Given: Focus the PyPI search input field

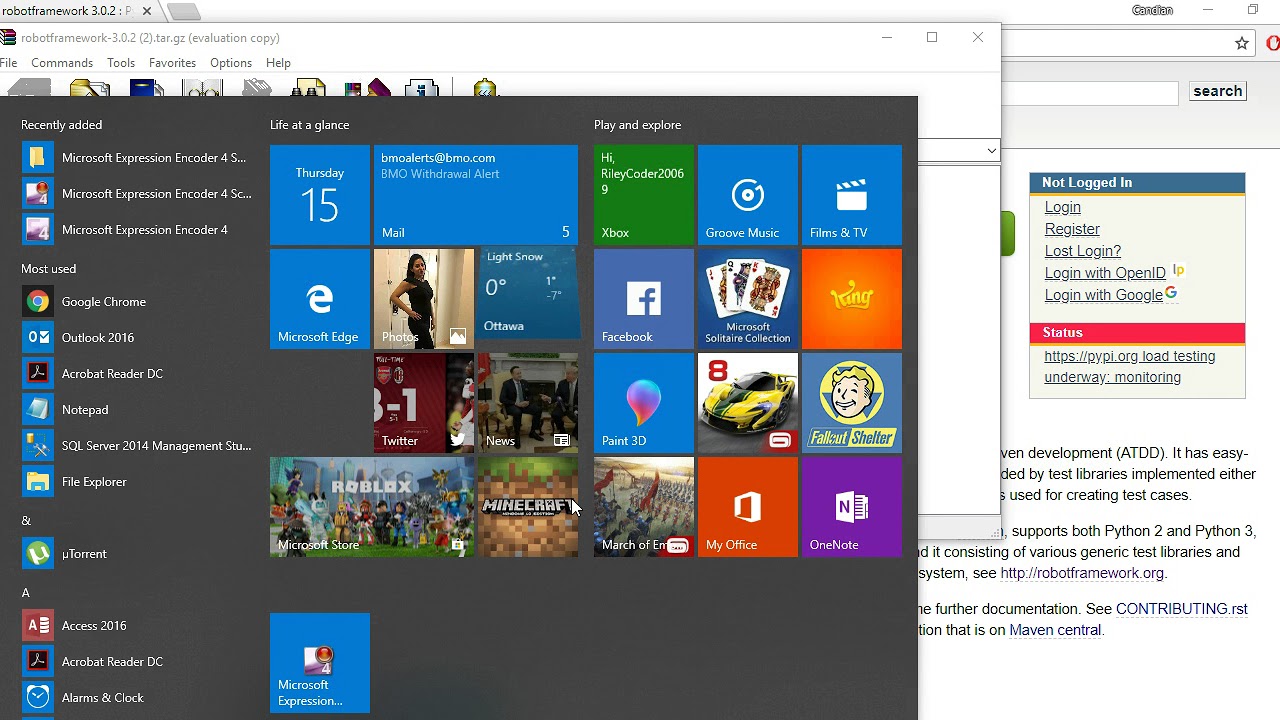Looking at the screenshot, I should click(x=1090, y=93).
